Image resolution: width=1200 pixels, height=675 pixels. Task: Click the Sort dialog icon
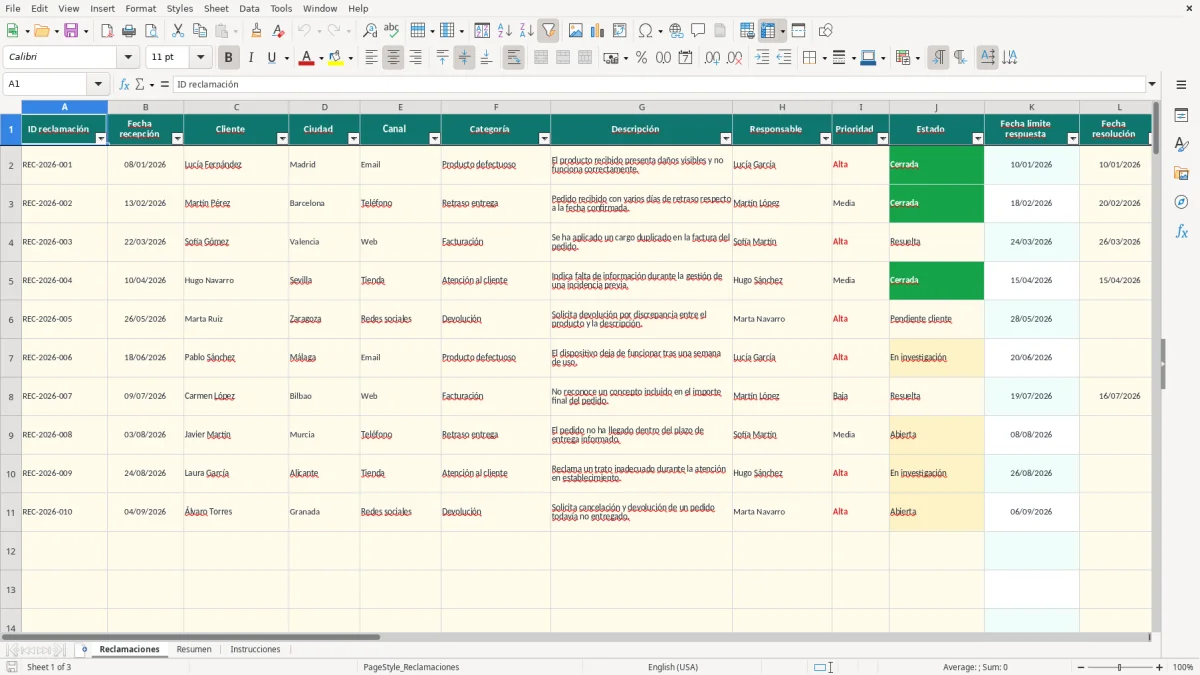pos(482,31)
